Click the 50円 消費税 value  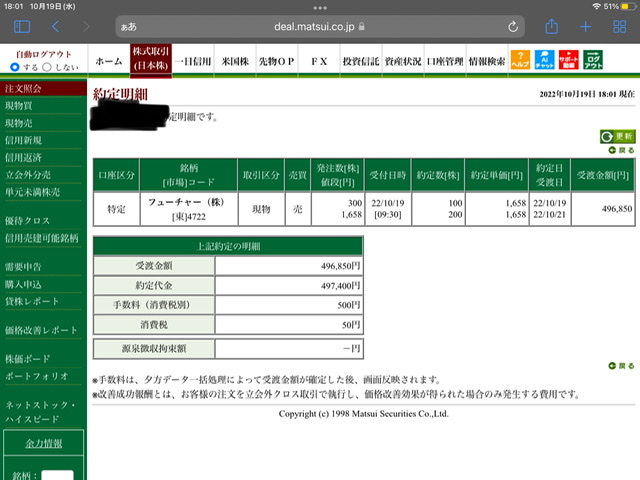(x=351, y=325)
